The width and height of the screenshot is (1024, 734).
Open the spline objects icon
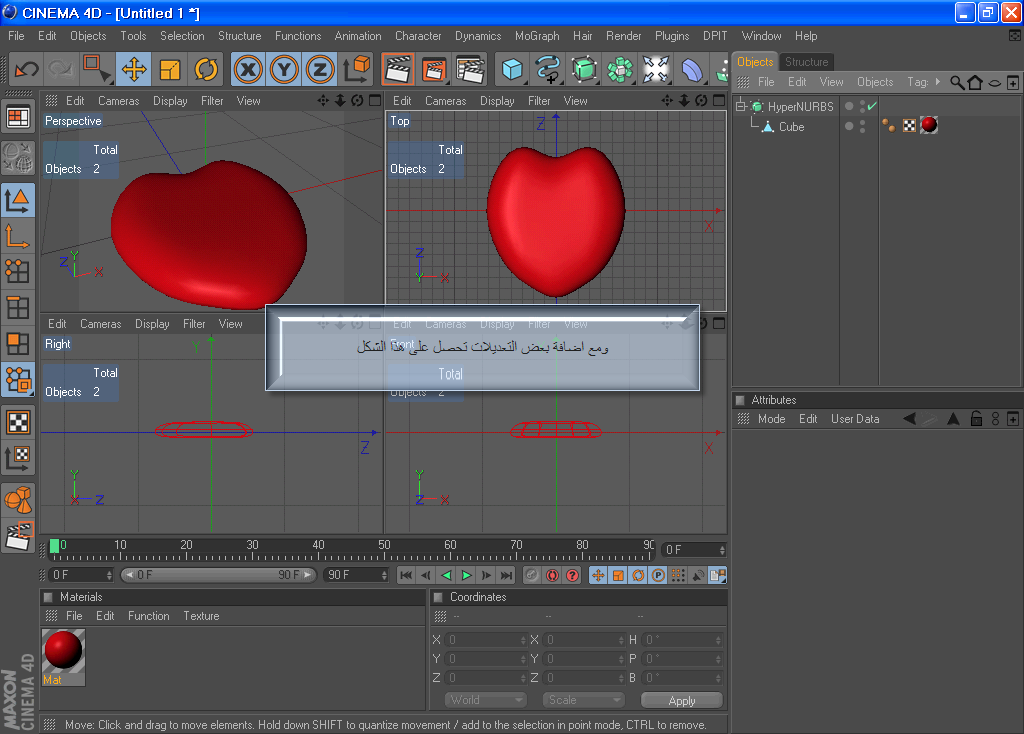pyautogui.click(x=548, y=69)
